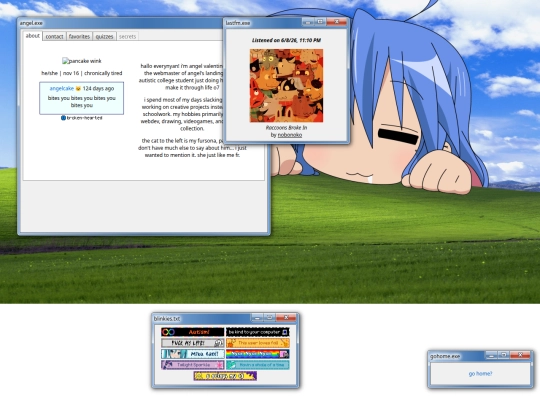Minimize the lastfm.exe window
The image size is (540, 405).
[308, 22]
